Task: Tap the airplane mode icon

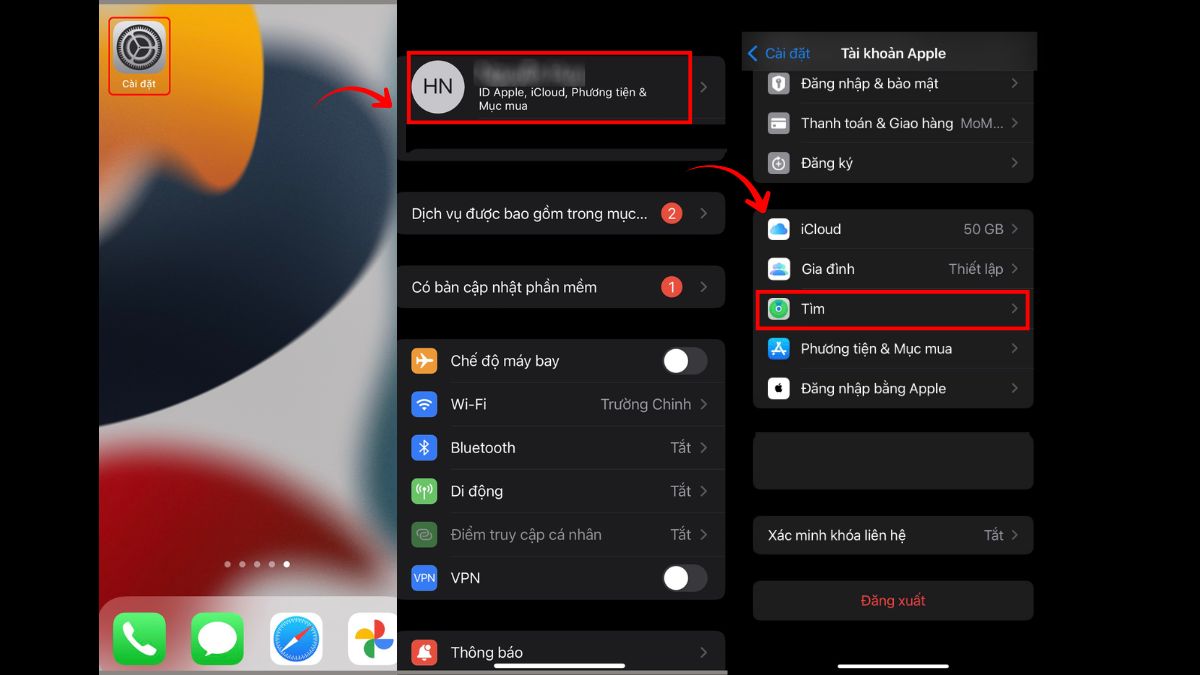Action: click(424, 361)
